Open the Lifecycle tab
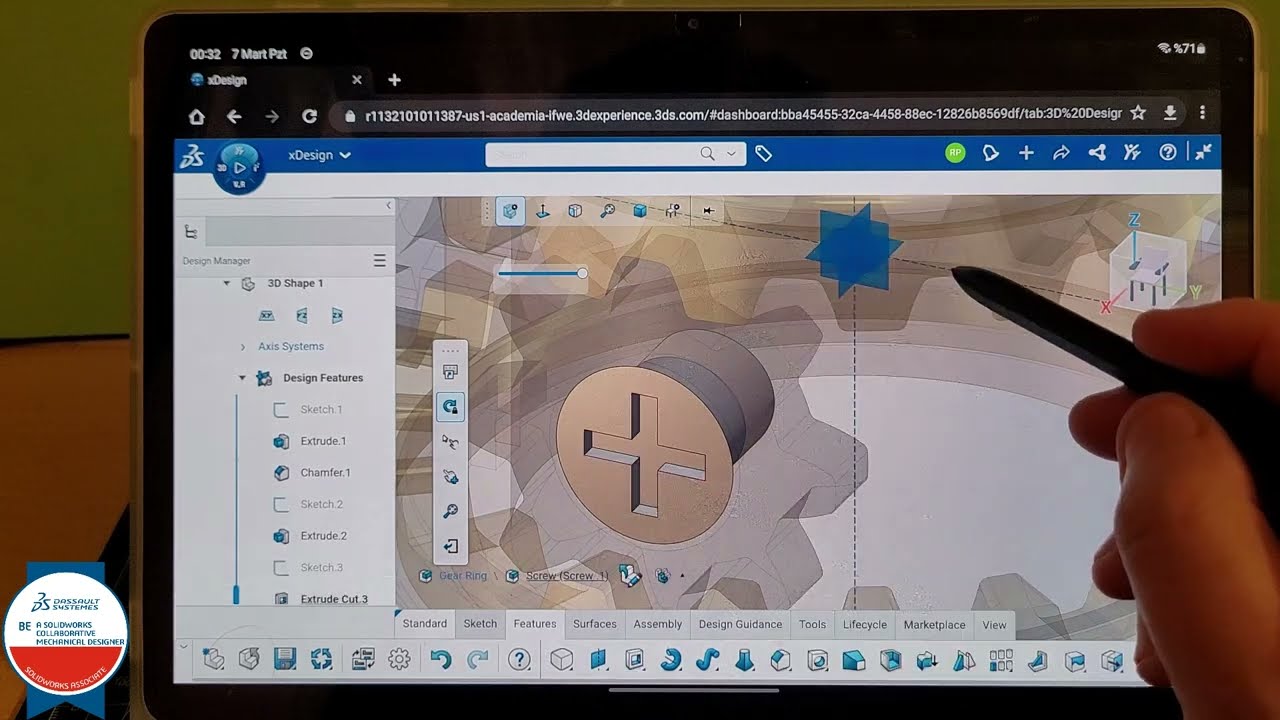1280x720 pixels. [865, 624]
